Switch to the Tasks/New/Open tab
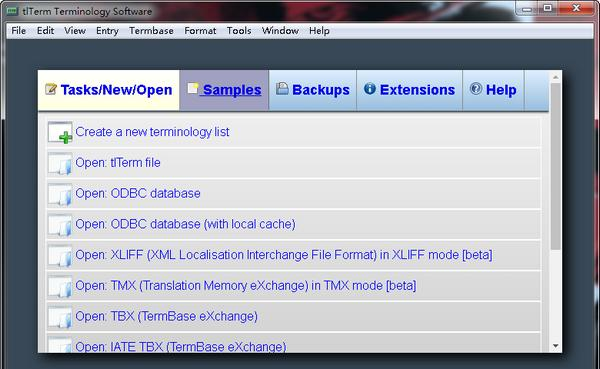The height and width of the screenshot is (369, 600). tap(109, 90)
